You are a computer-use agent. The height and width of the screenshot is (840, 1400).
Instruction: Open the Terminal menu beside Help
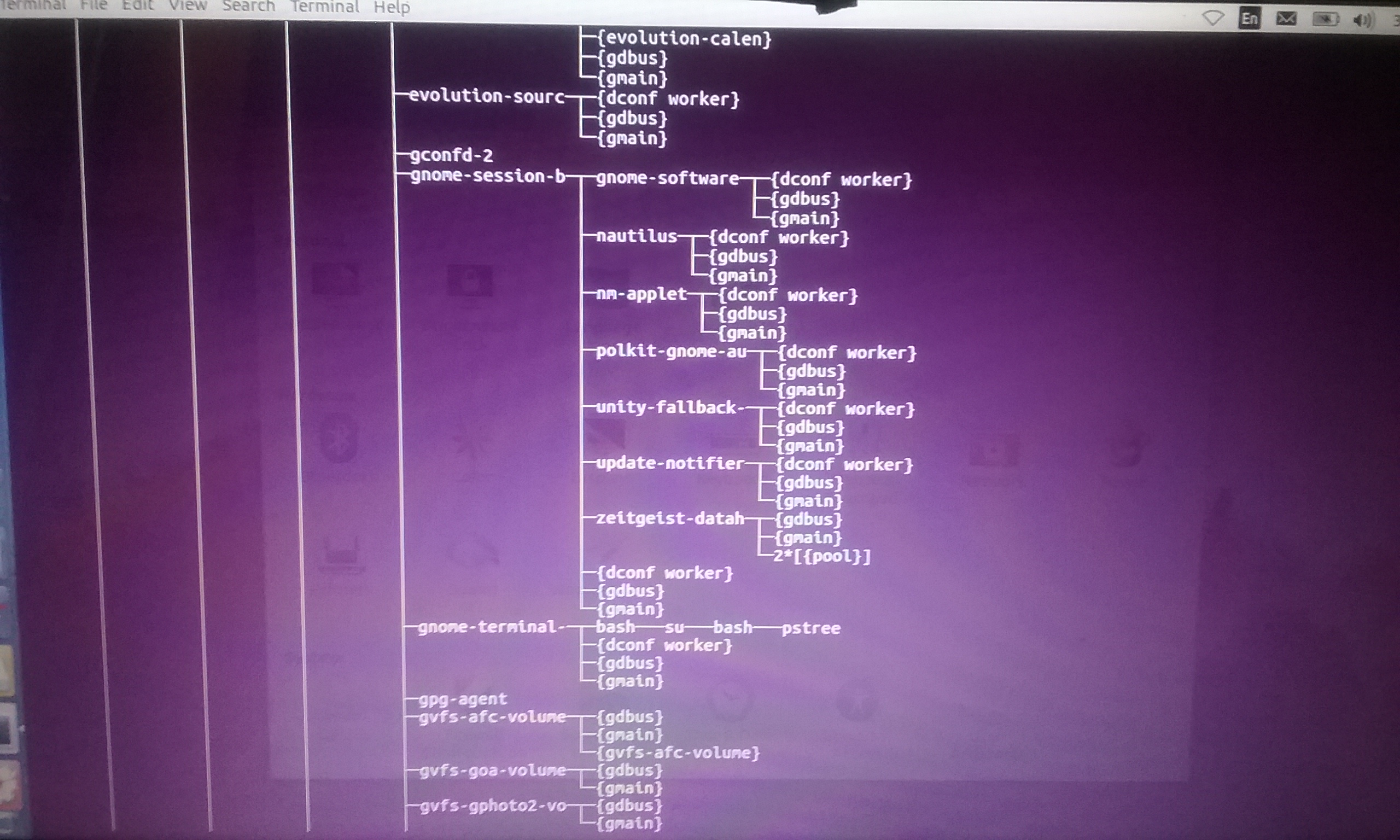pyautogui.click(x=324, y=7)
